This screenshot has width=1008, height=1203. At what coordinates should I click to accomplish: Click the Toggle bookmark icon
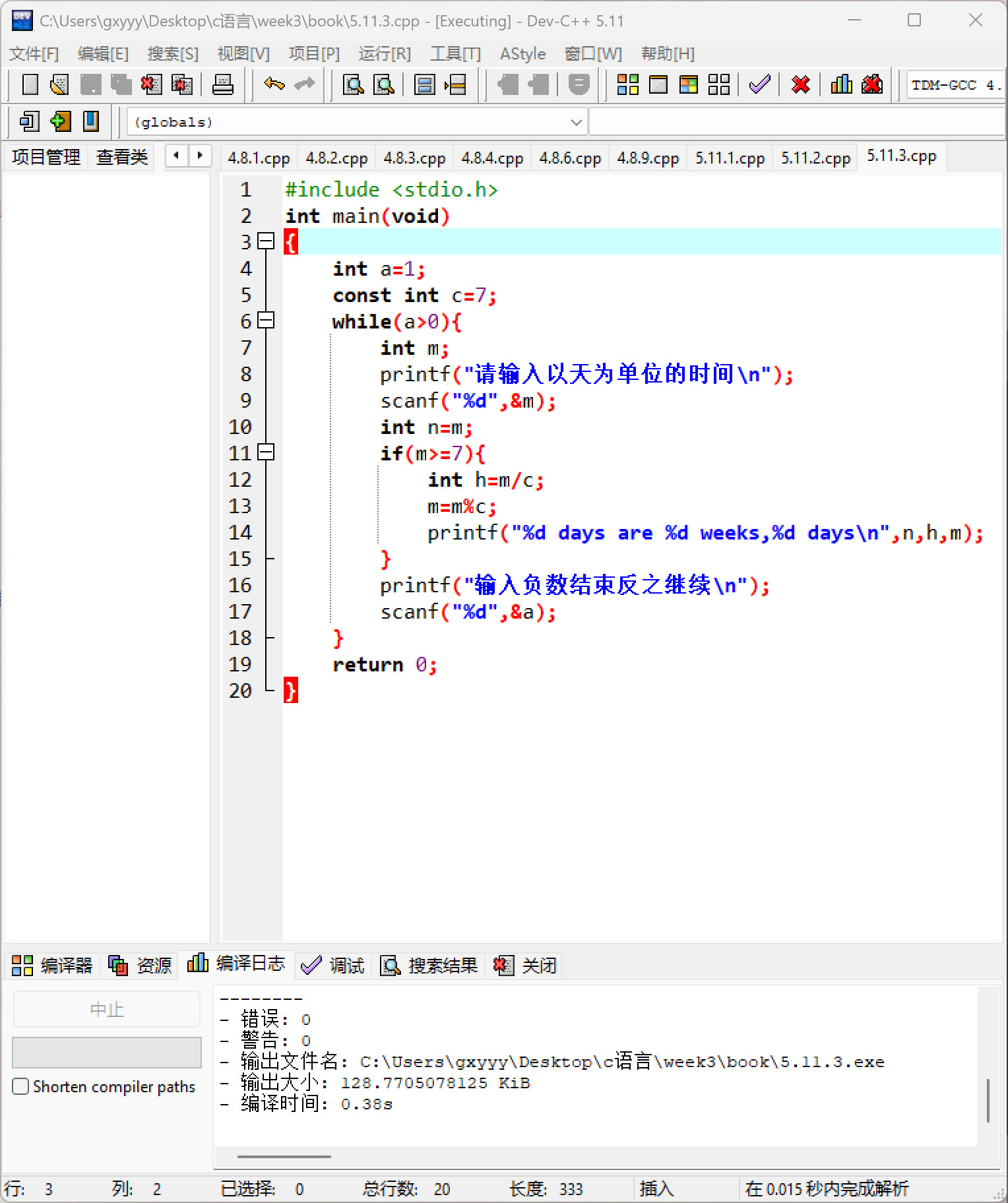[60, 121]
